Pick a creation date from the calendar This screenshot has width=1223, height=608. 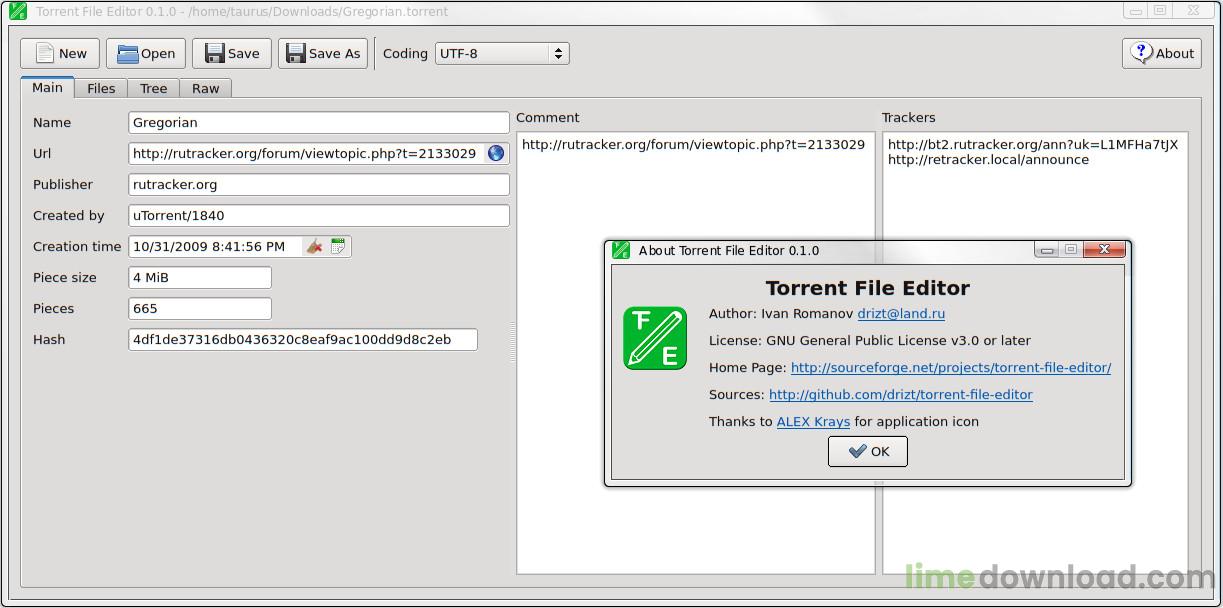coord(338,246)
